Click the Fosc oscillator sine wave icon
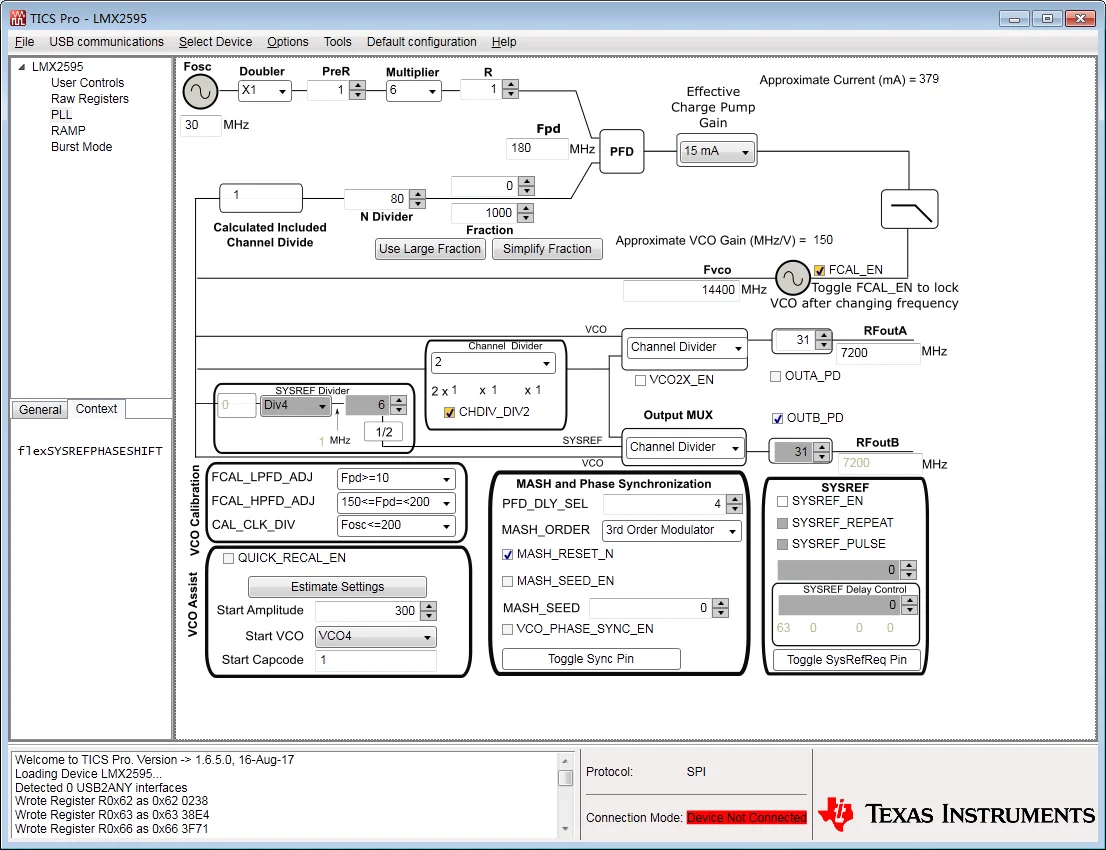 point(200,92)
